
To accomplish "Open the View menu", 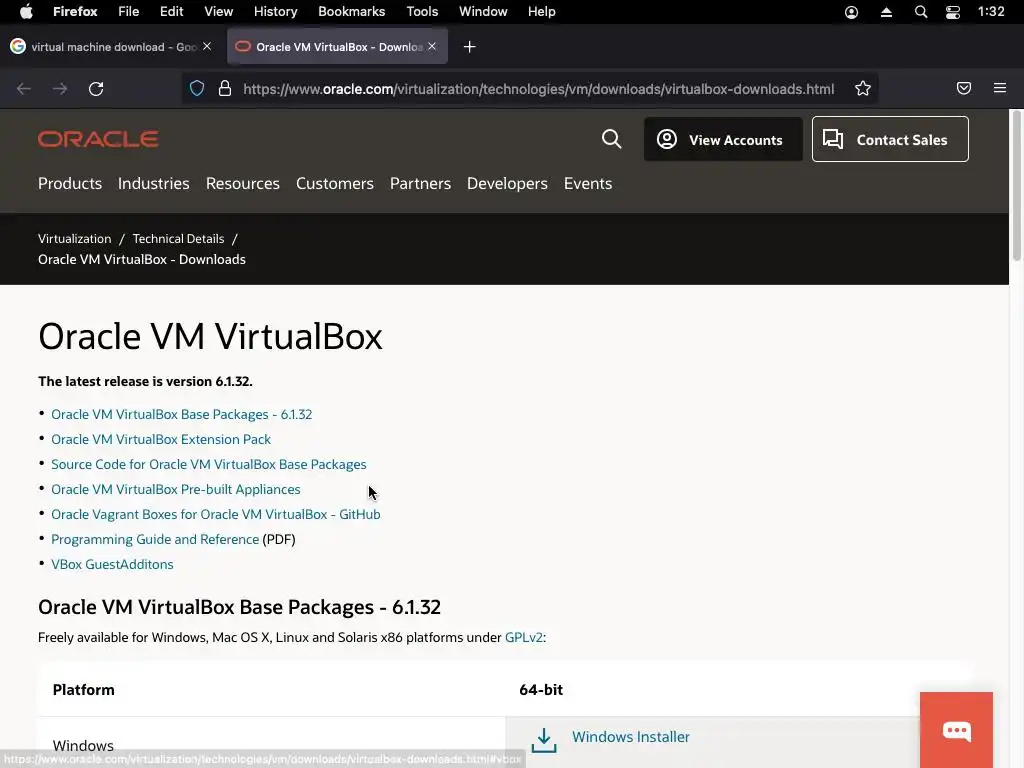I will (x=218, y=12).
